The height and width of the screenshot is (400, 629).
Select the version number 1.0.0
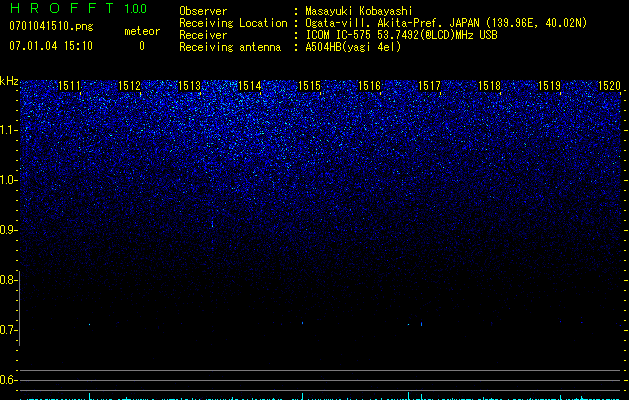tap(136, 8)
